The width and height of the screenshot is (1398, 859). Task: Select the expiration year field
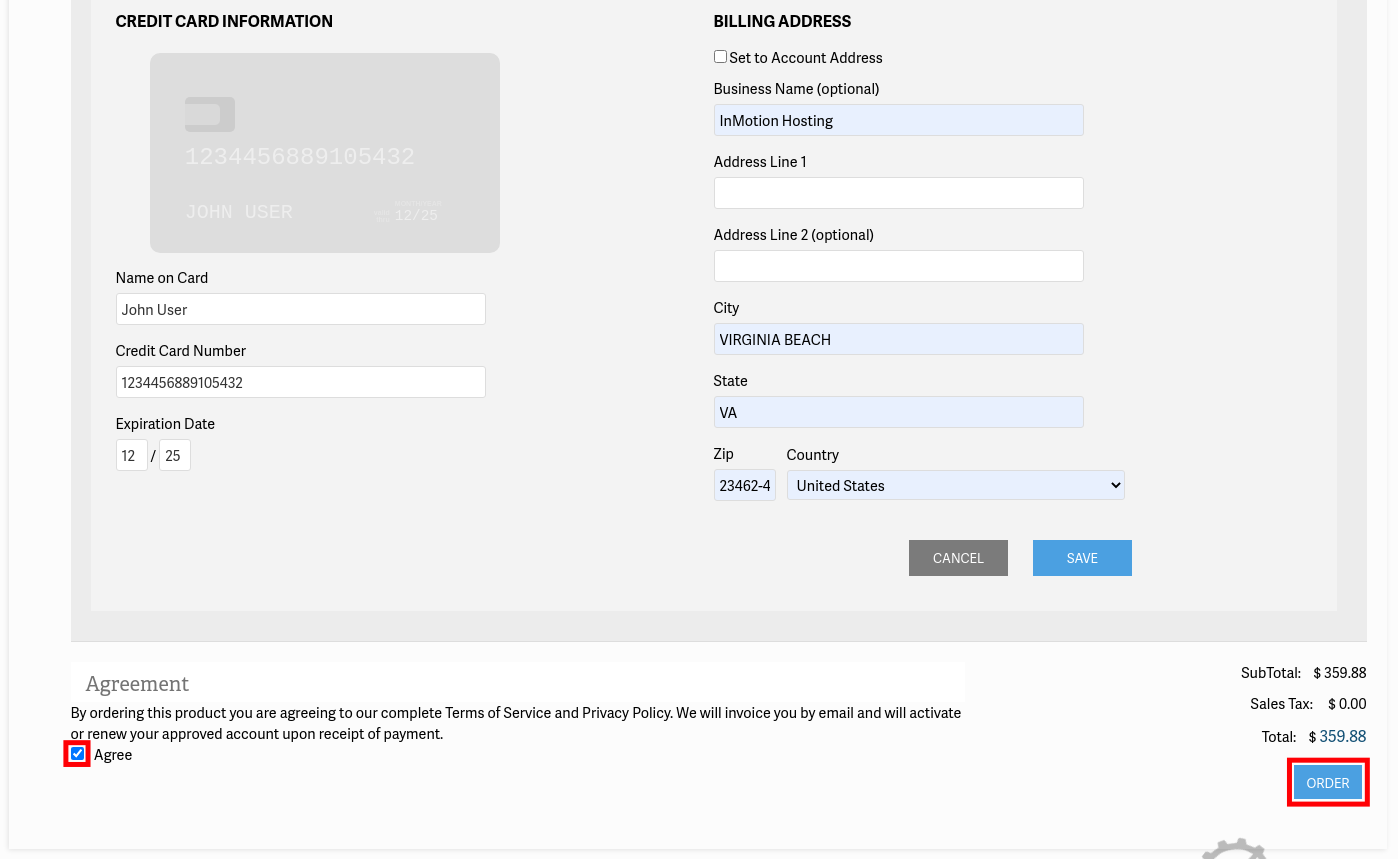pyautogui.click(x=174, y=456)
